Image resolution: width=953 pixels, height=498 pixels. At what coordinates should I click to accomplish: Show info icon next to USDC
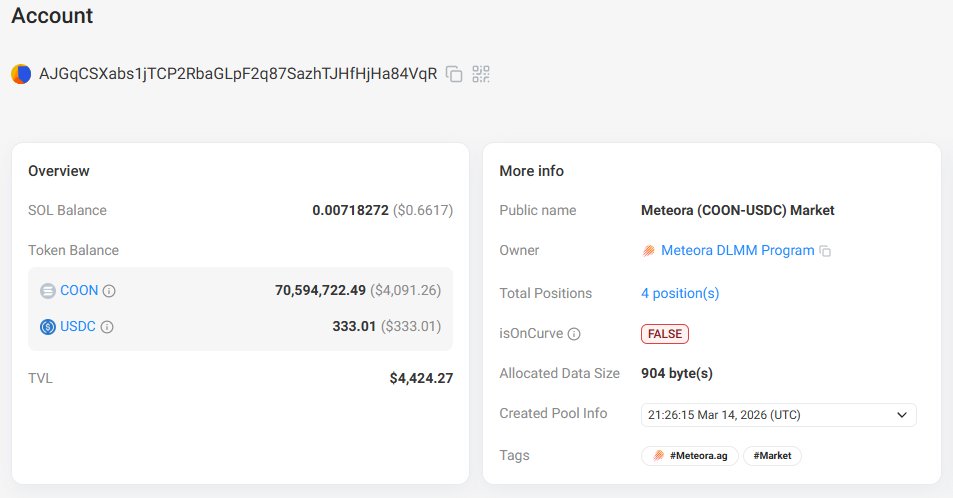[x=107, y=327]
